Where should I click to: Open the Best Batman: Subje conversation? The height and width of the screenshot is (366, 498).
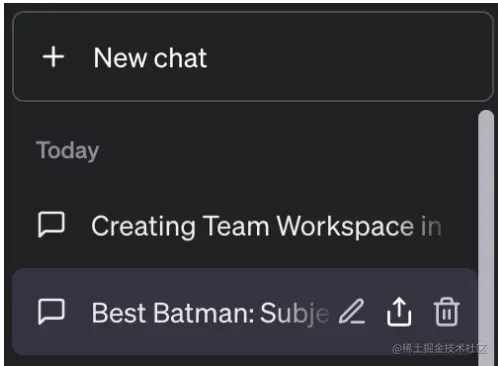[245, 312]
